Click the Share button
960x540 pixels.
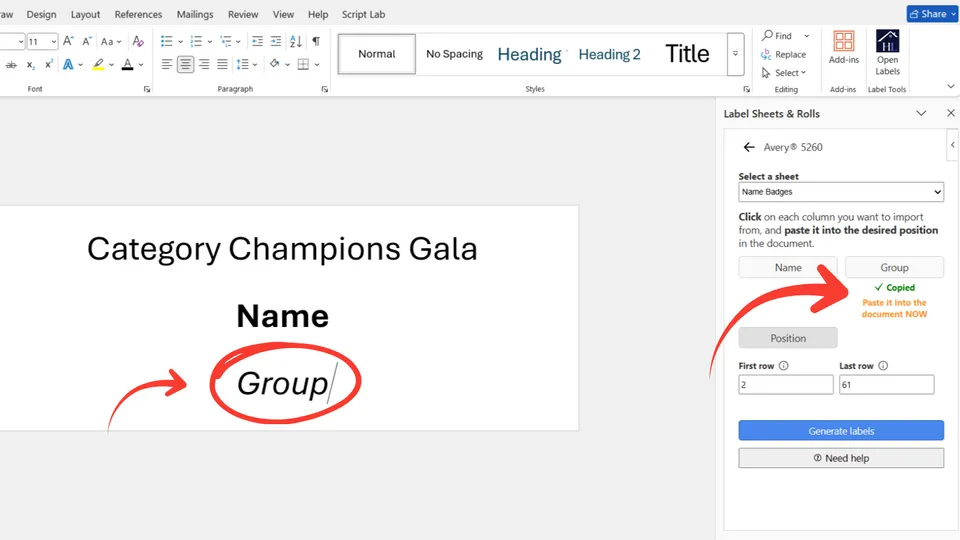932,13
